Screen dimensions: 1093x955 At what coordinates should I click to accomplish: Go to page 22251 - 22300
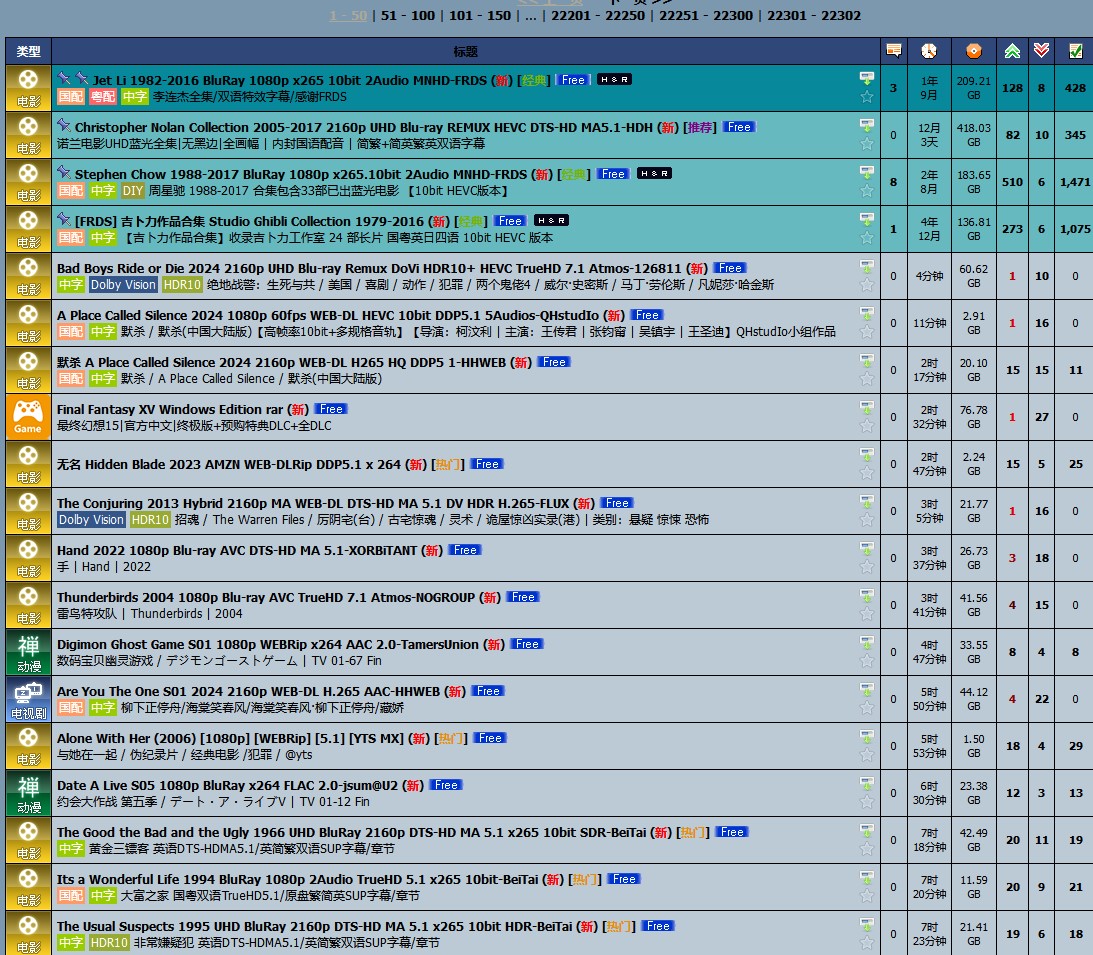coord(706,15)
